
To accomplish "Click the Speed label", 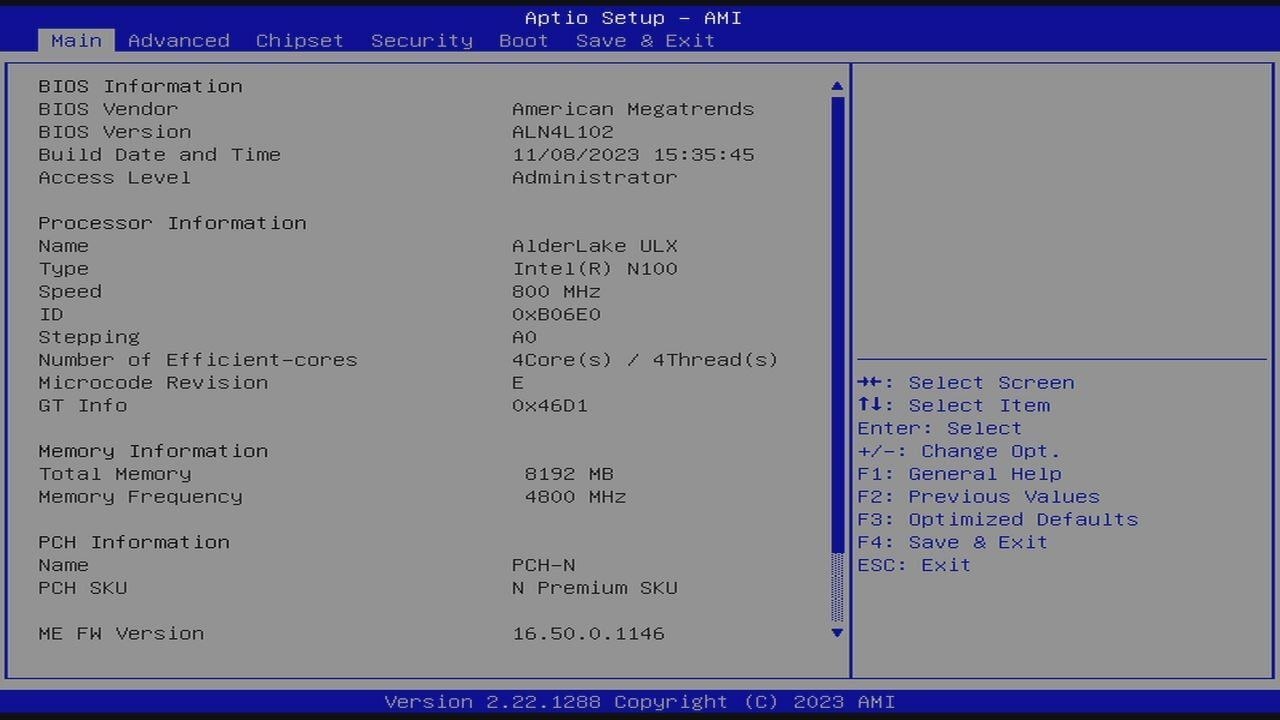I will click(70, 292).
